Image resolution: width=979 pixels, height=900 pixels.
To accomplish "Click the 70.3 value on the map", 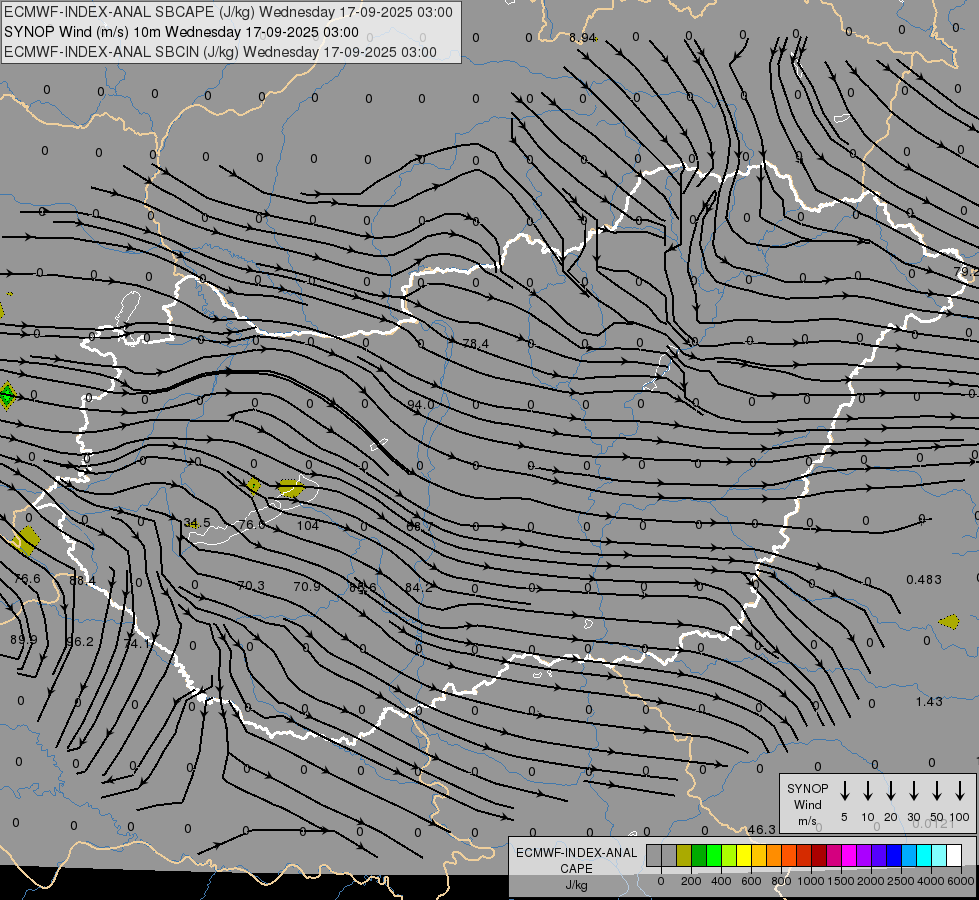I will [252, 586].
